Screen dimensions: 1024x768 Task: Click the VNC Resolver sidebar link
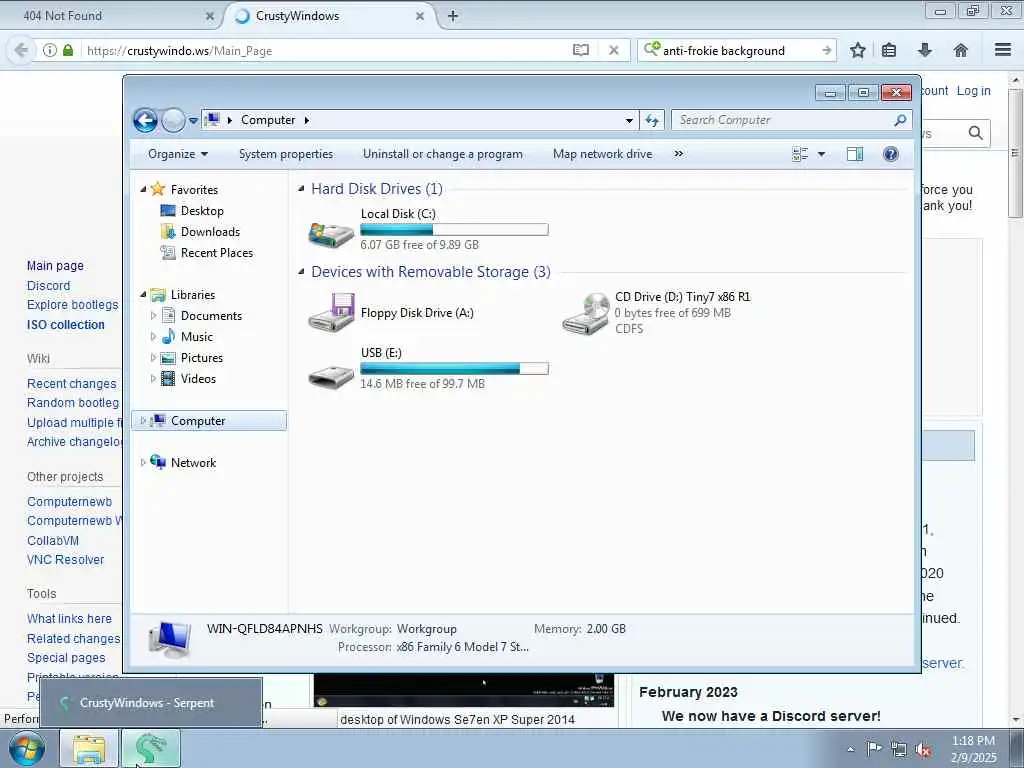pyautogui.click(x=65, y=560)
